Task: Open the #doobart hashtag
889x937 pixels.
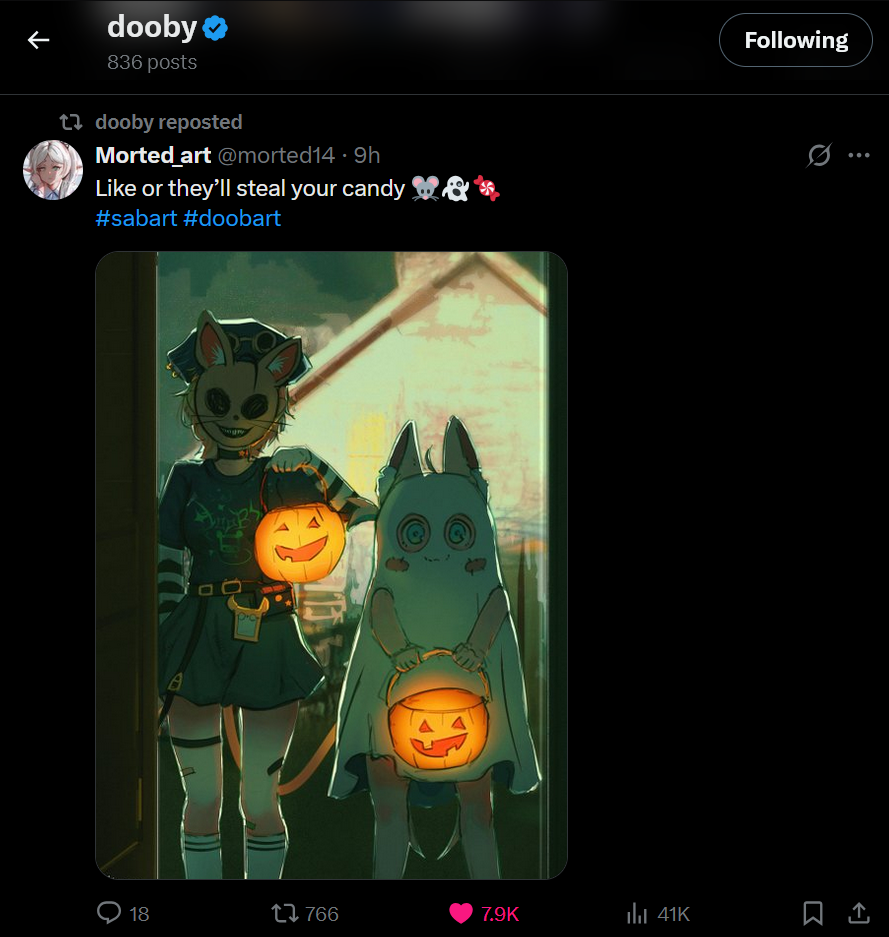Action: coord(232,218)
